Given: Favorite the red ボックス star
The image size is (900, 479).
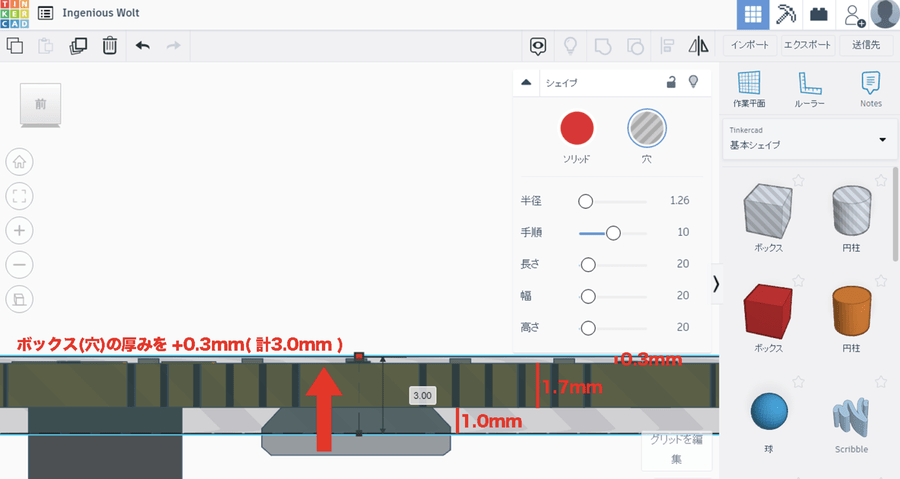Looking at the screenshot, I should click(798, 281).
